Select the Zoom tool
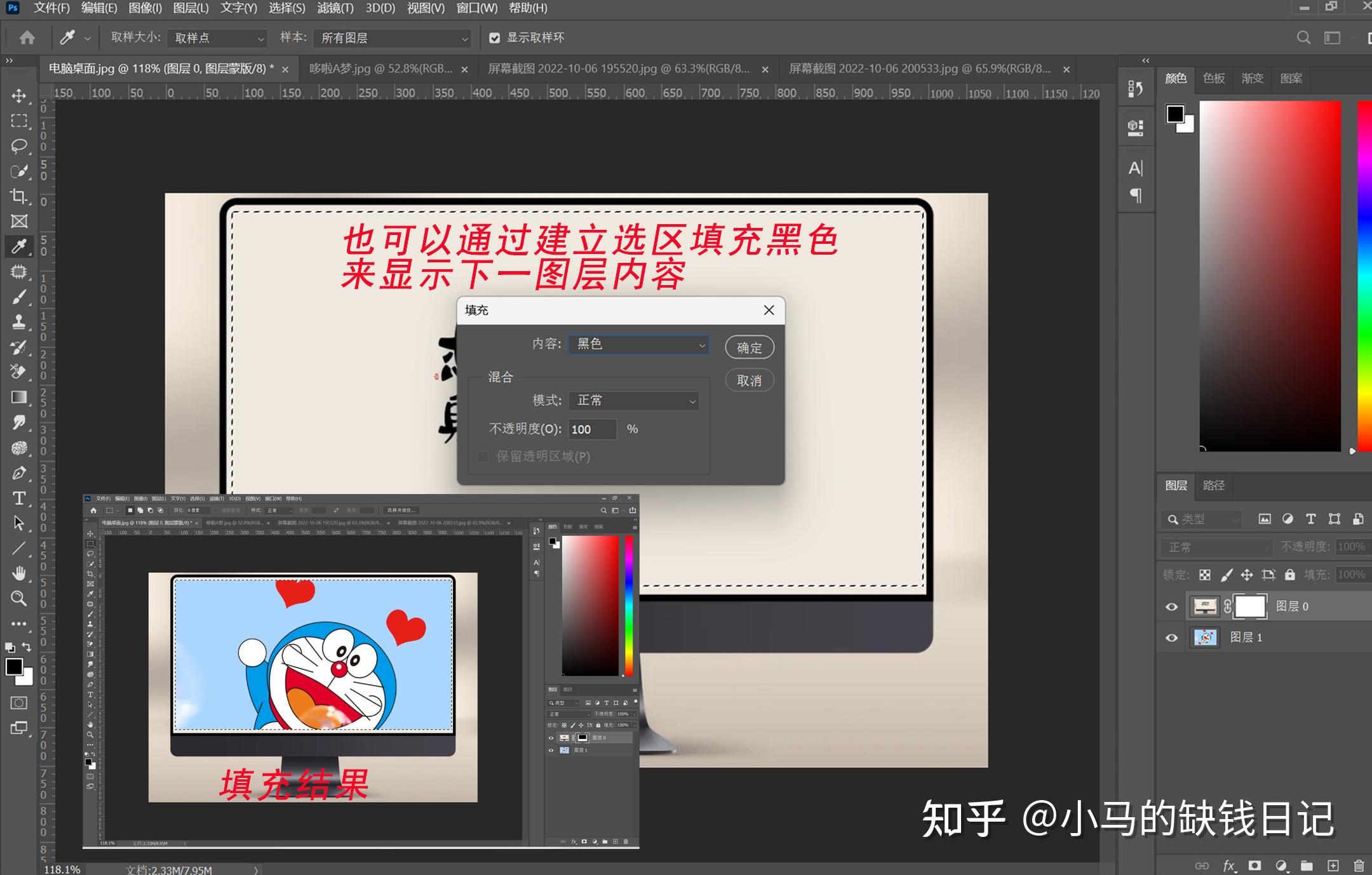 [19, 598]
